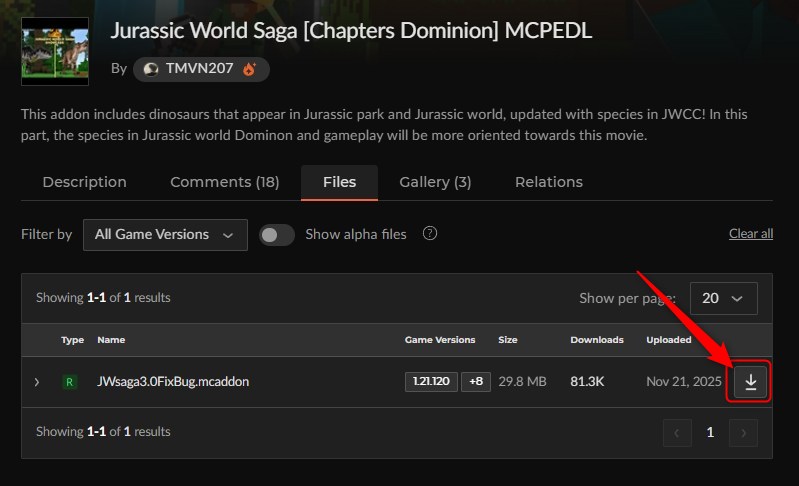The image size is (799, 486).
Task: Sort by the Uploaded column header
Action: [x=669, y=340]
